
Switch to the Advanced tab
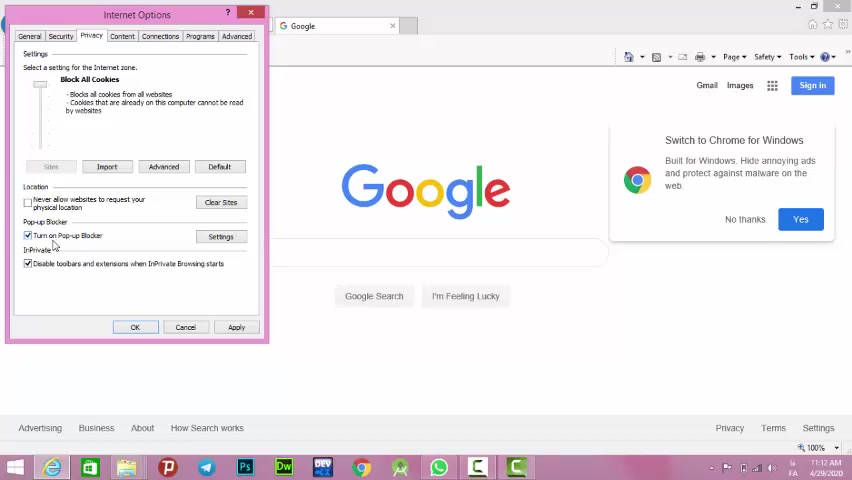(237, 36)
